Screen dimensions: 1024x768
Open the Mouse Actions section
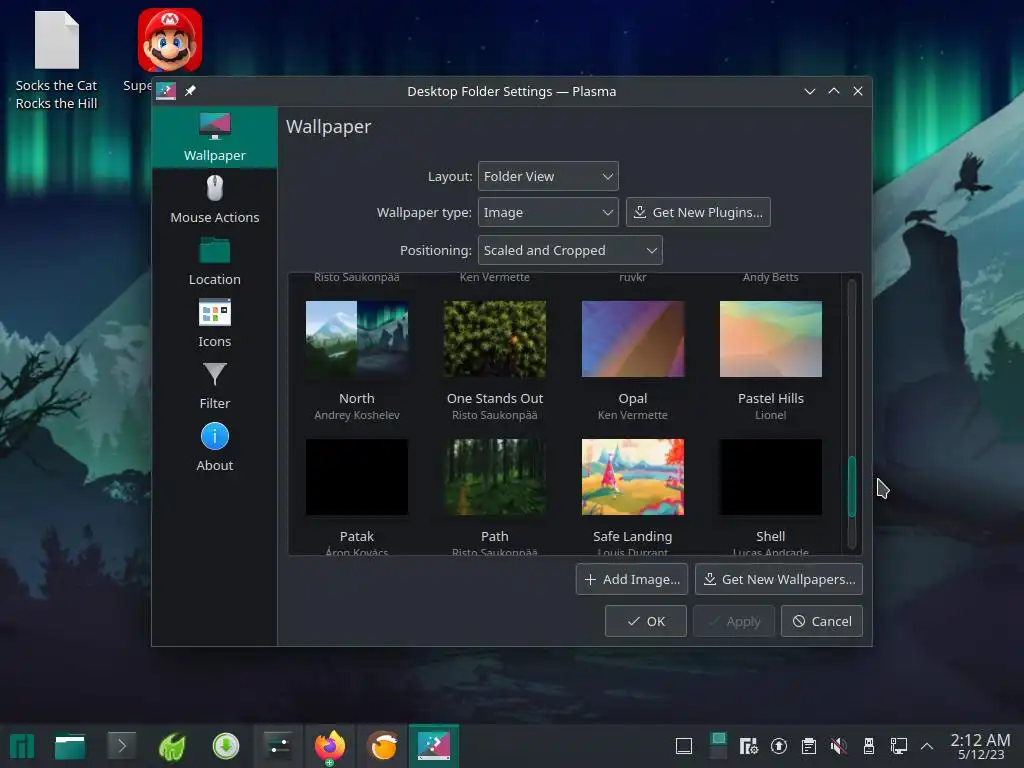(214, 199)
